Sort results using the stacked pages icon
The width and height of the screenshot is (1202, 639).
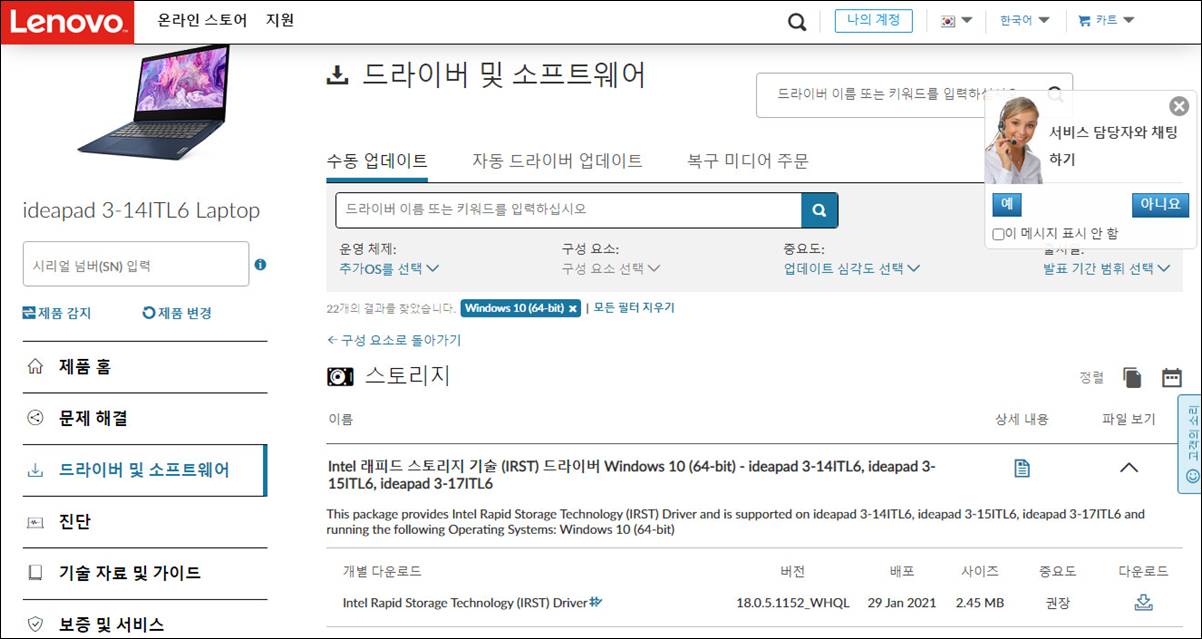(x=1132, y=377)
